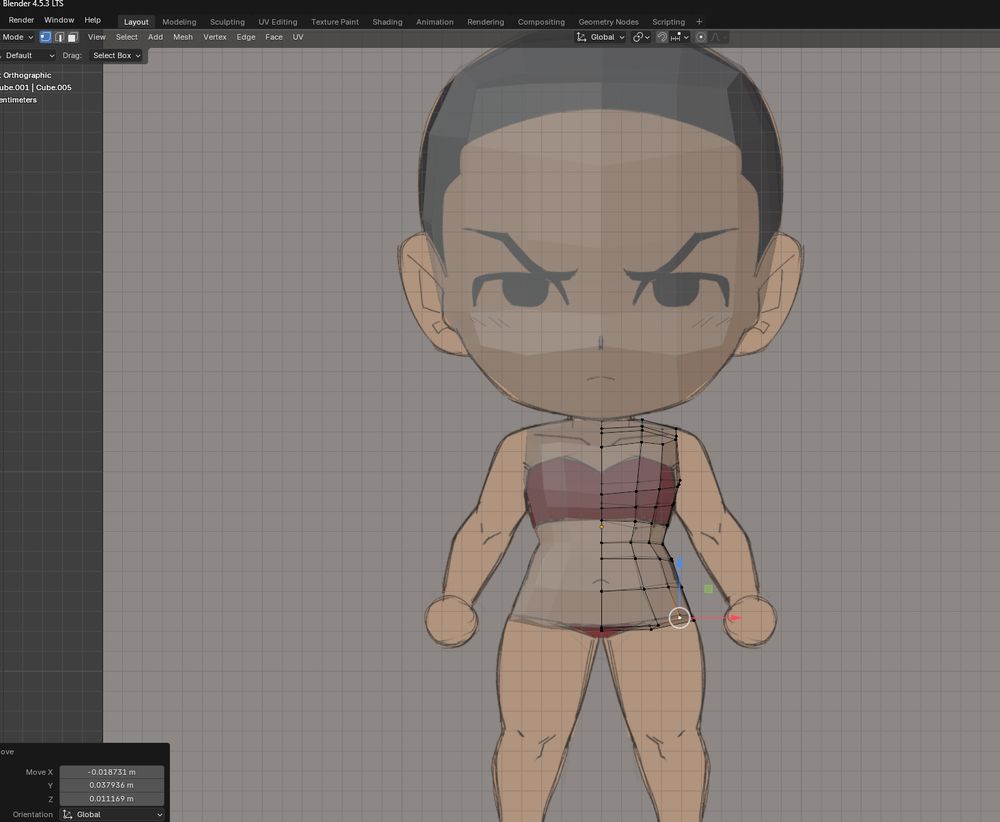Viewport: 1000px width, 822px height.
Task: Open the Vertex menu
Action: tap(214, 37)
